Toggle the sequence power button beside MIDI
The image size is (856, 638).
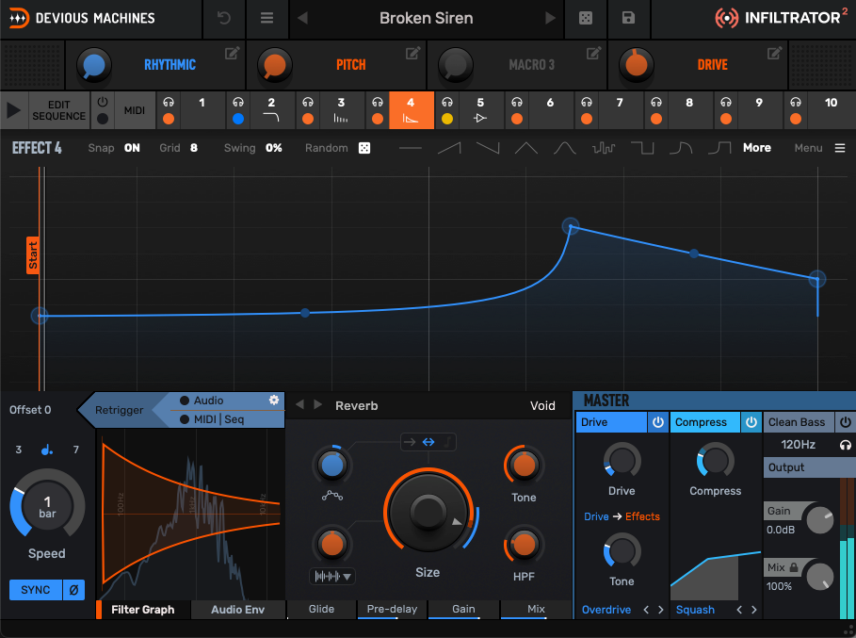(103, 102)
